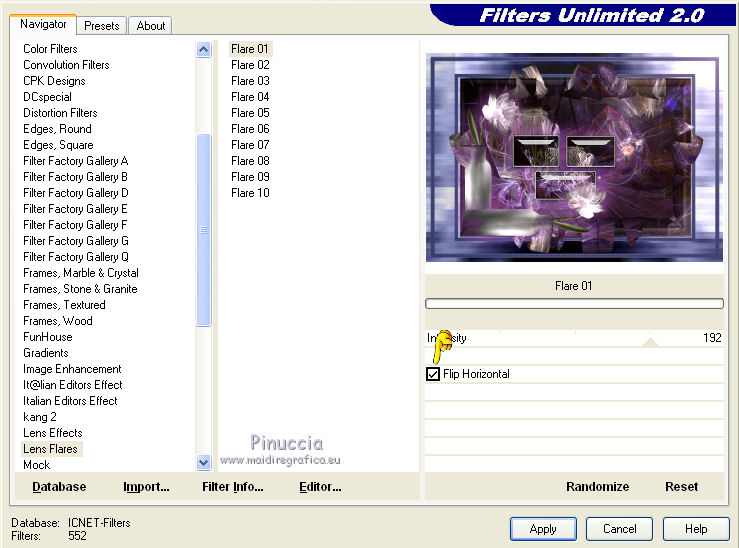Select the Lens Flares category
The image size is (739, 548).
tap(50, 449)
